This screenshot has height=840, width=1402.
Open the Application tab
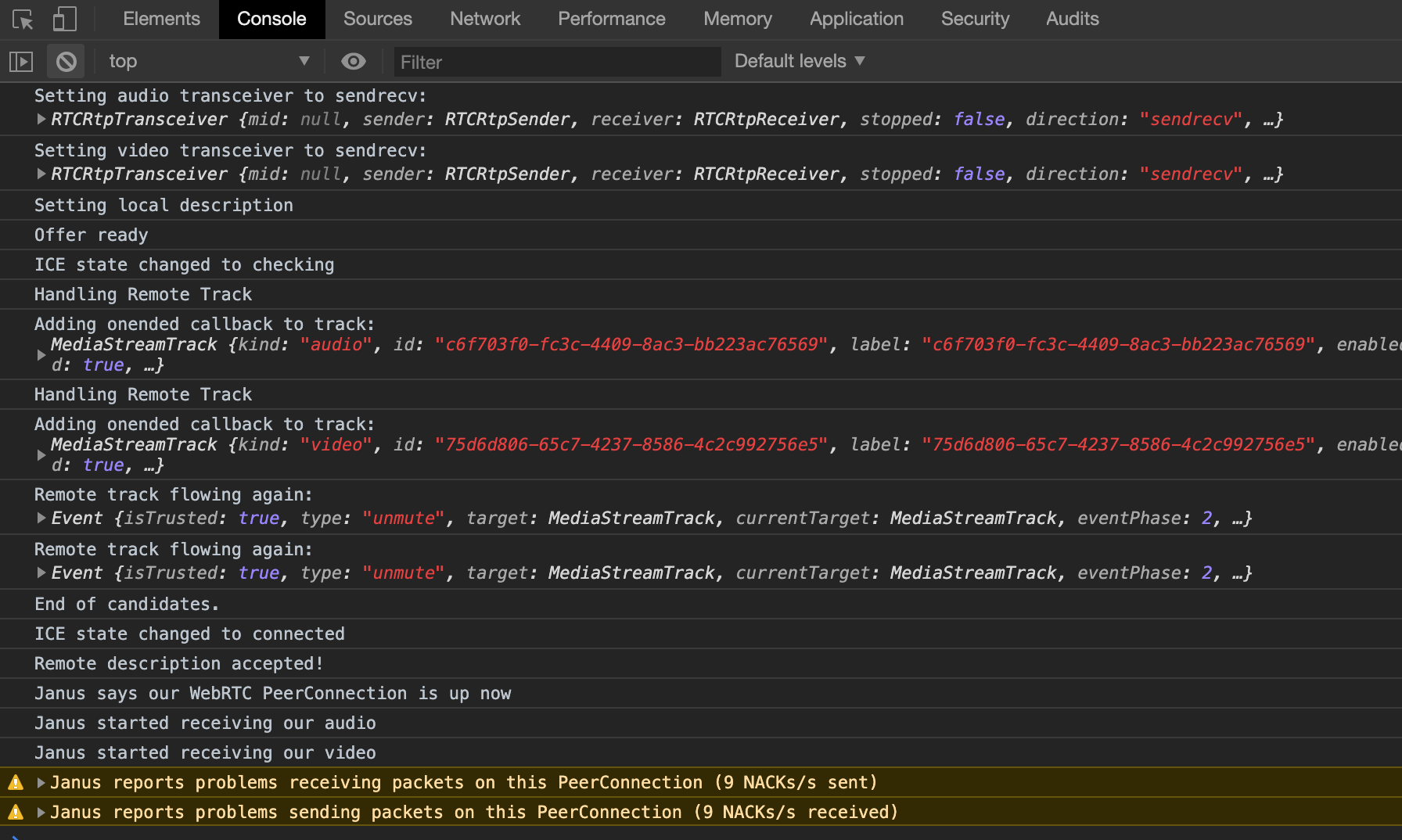(857, 19)
